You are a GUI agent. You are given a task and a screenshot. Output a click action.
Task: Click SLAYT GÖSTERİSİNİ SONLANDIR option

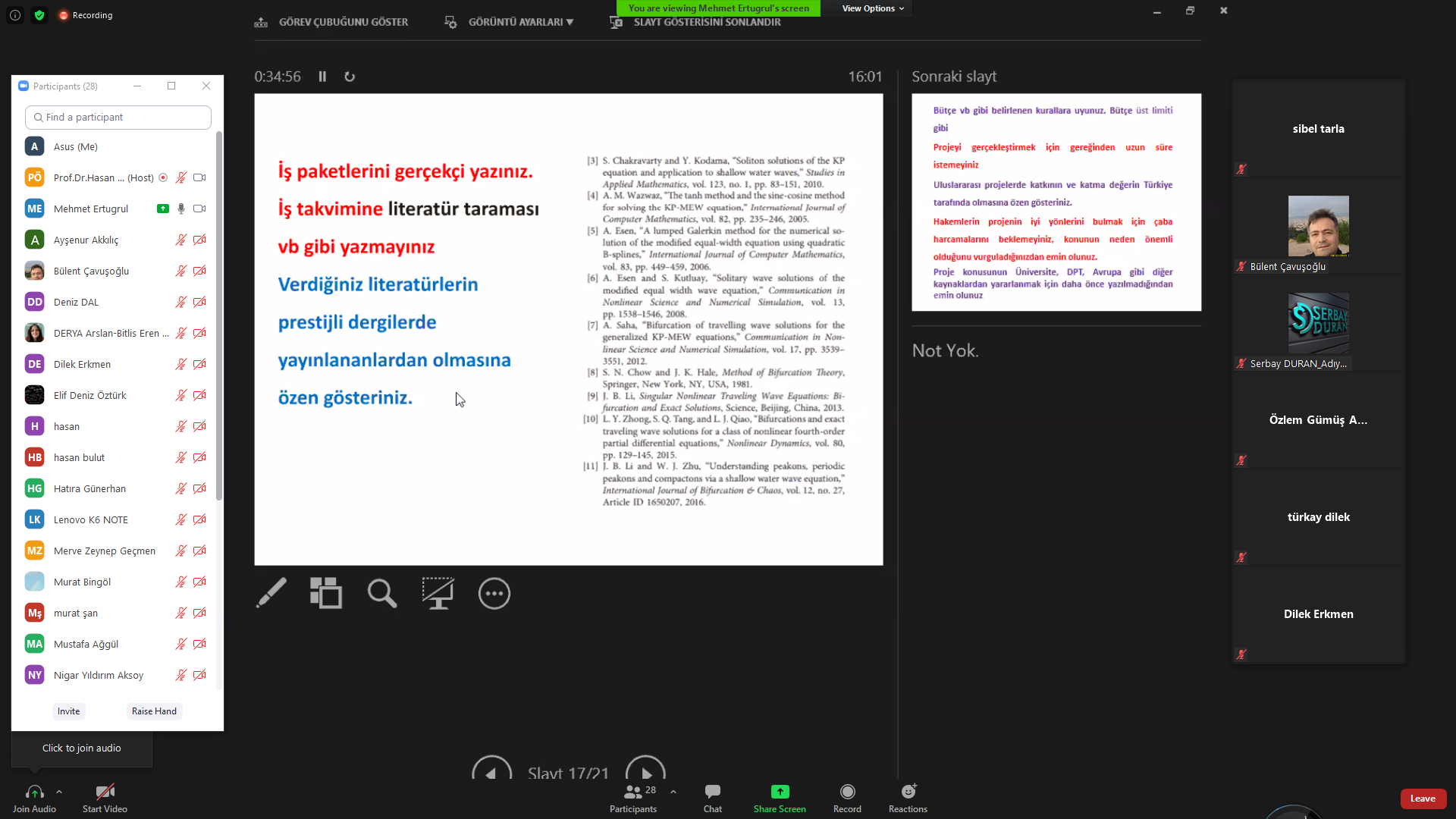(x=706, y=22)
